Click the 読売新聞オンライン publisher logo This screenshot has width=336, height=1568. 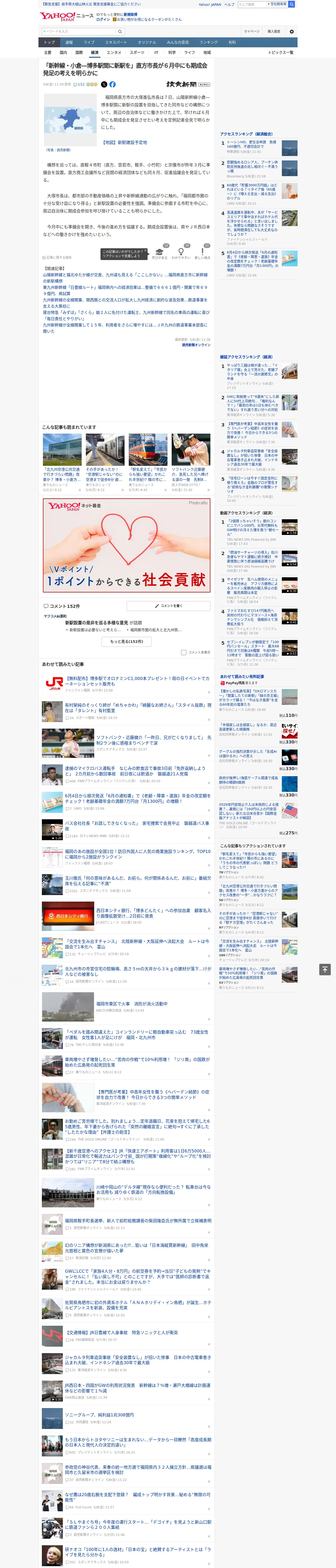[x=188, y=85]
